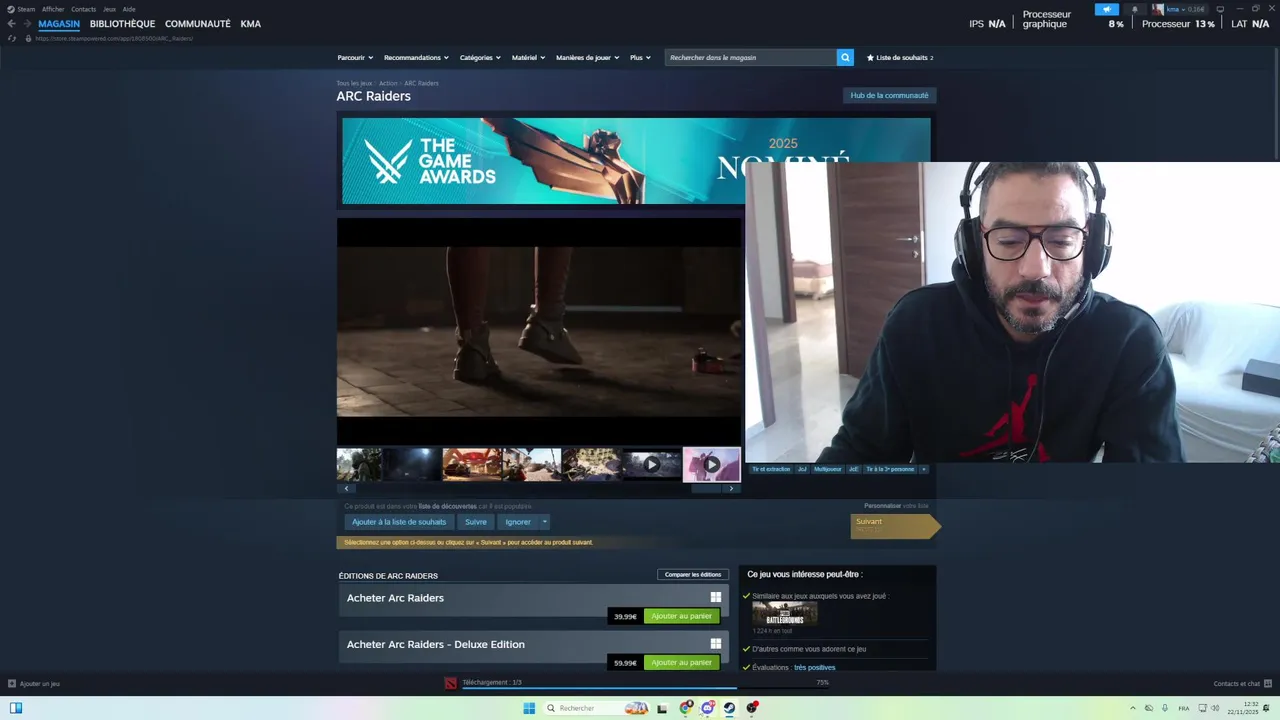Go back with the Steam back arrow
The width and height of the screenshot is (1280, 720).
click(x=11, y=24)
